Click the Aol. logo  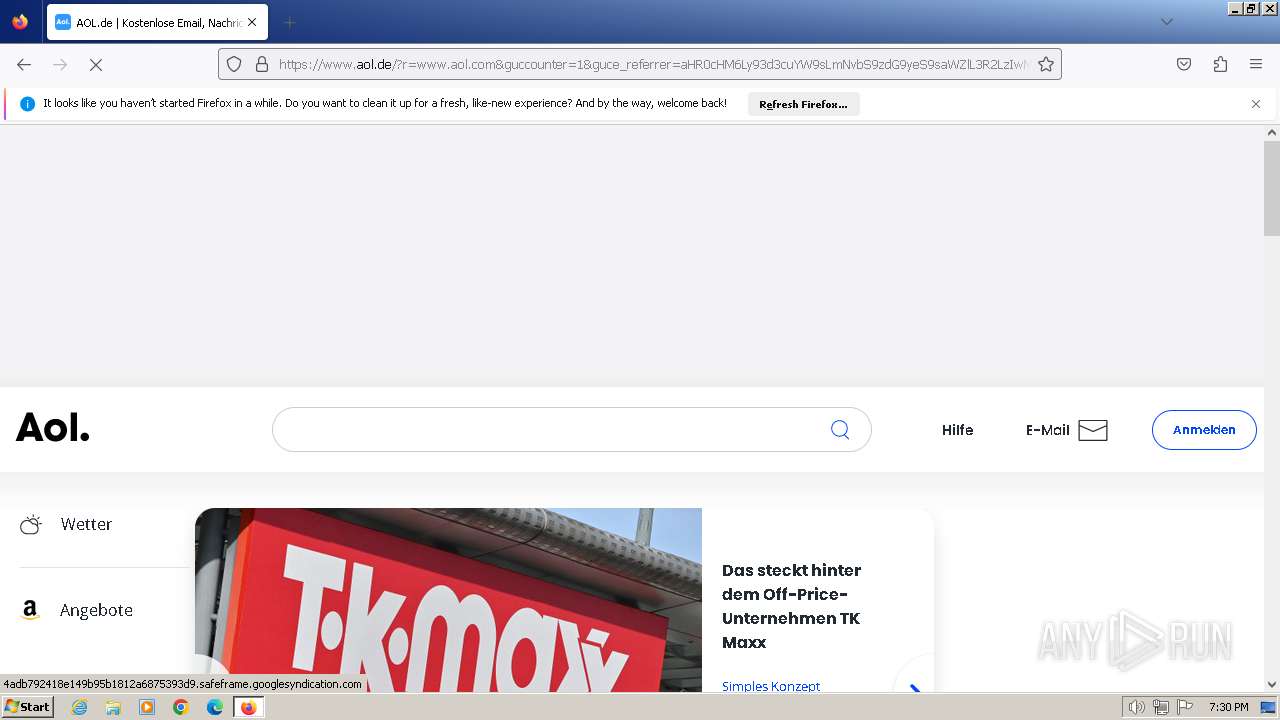tap(53, 429)
